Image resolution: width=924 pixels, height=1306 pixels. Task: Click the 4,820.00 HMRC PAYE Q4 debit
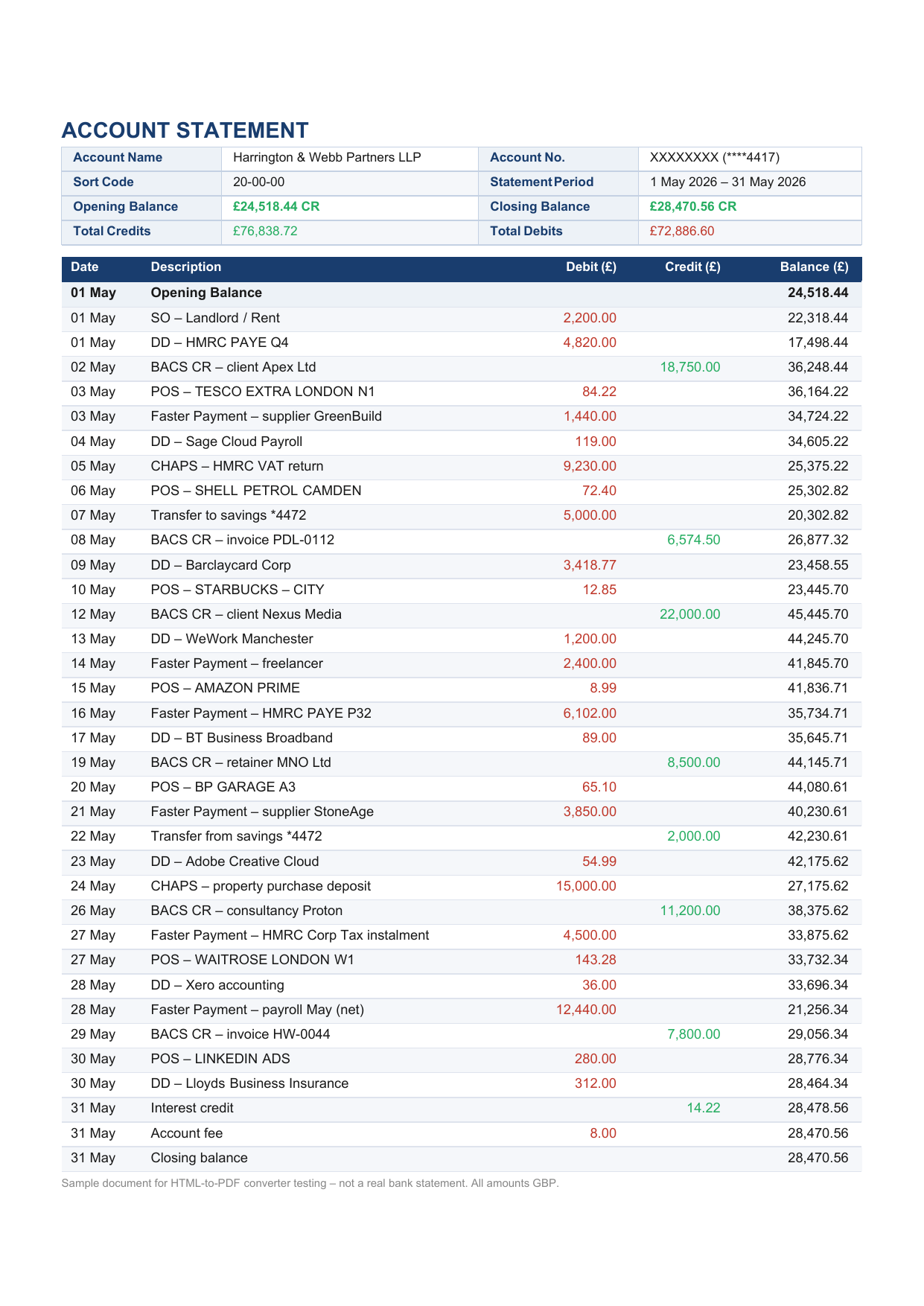(590, 343)
